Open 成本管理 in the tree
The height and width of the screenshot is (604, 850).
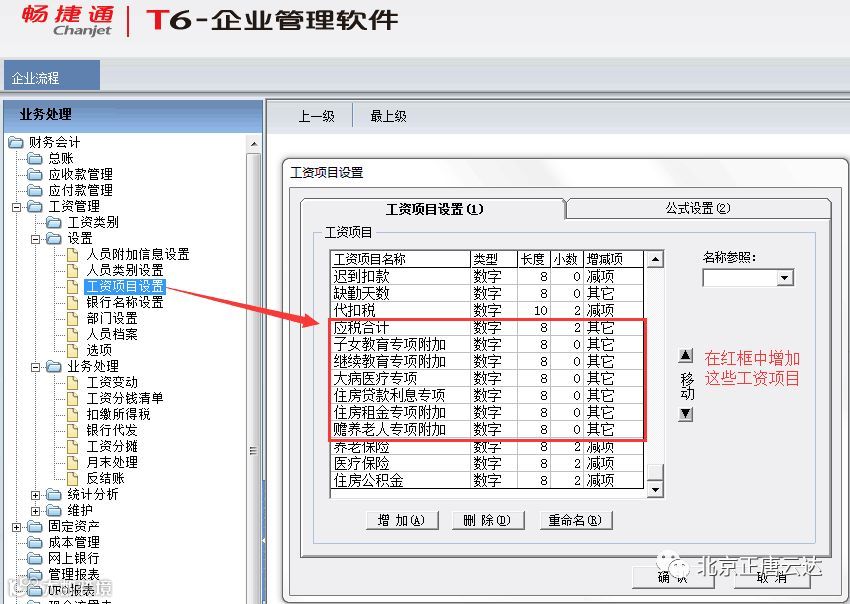[74, 542]
